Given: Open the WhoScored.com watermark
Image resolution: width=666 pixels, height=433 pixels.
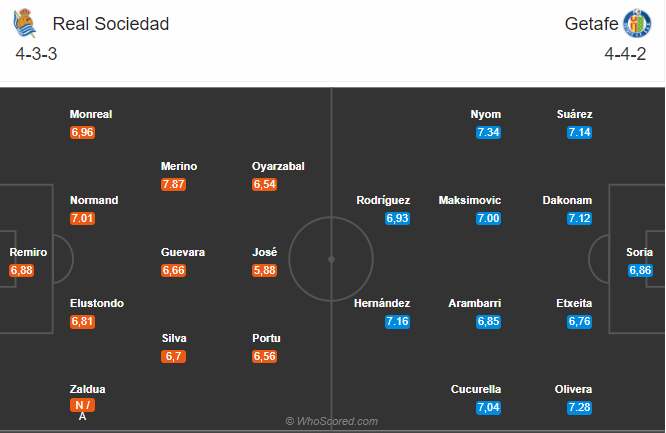Looking at the screenshot, I should point(332,421).
